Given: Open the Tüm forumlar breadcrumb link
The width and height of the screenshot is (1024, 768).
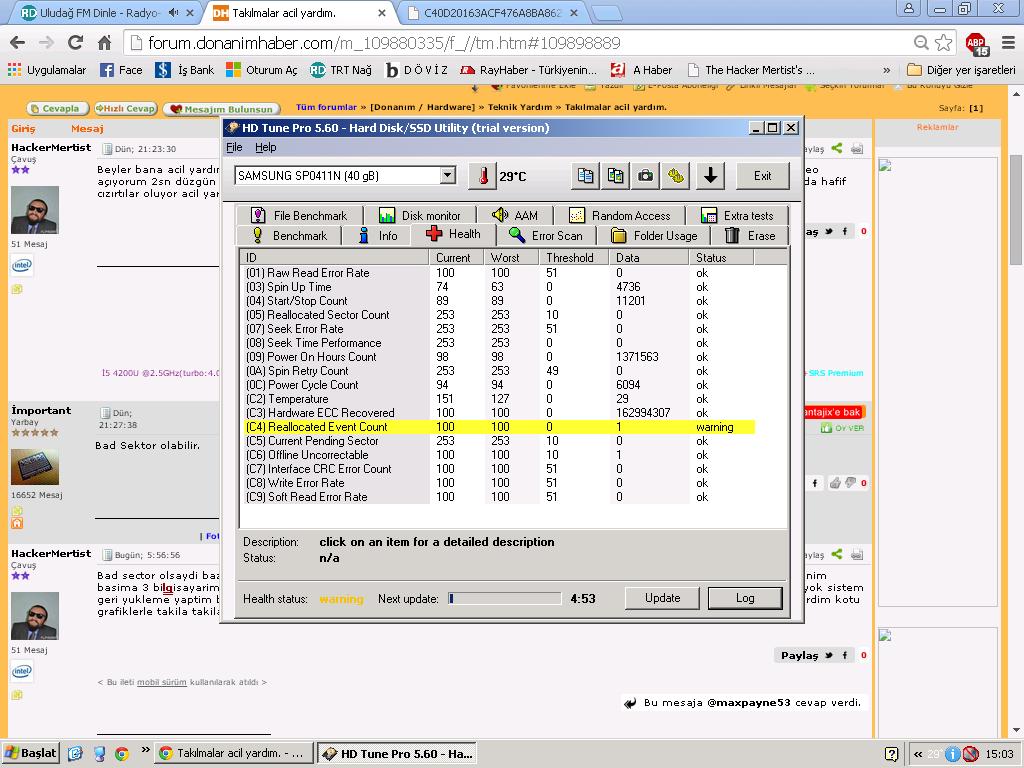Looking at the screenshot, I should [327, 107].
